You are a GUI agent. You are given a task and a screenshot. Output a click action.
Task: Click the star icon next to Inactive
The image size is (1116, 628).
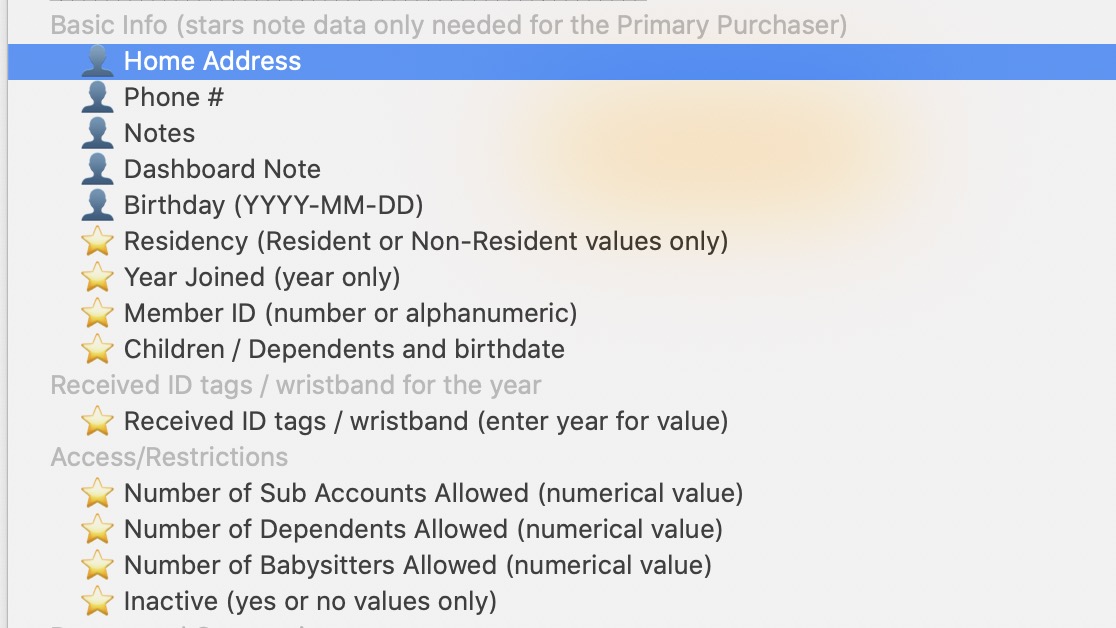[97, 601]
